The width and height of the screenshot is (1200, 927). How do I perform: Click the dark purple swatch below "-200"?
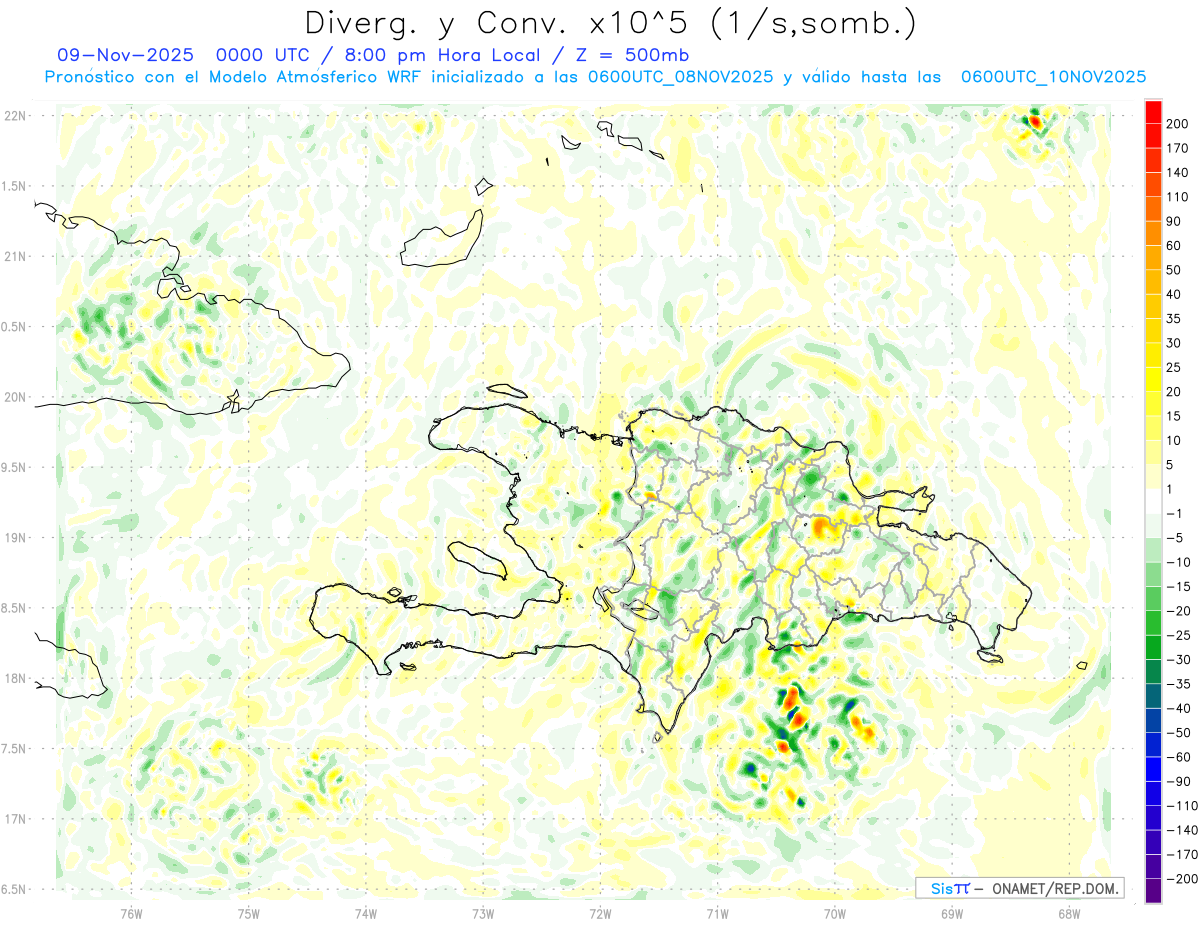[x=1153, y=891]
